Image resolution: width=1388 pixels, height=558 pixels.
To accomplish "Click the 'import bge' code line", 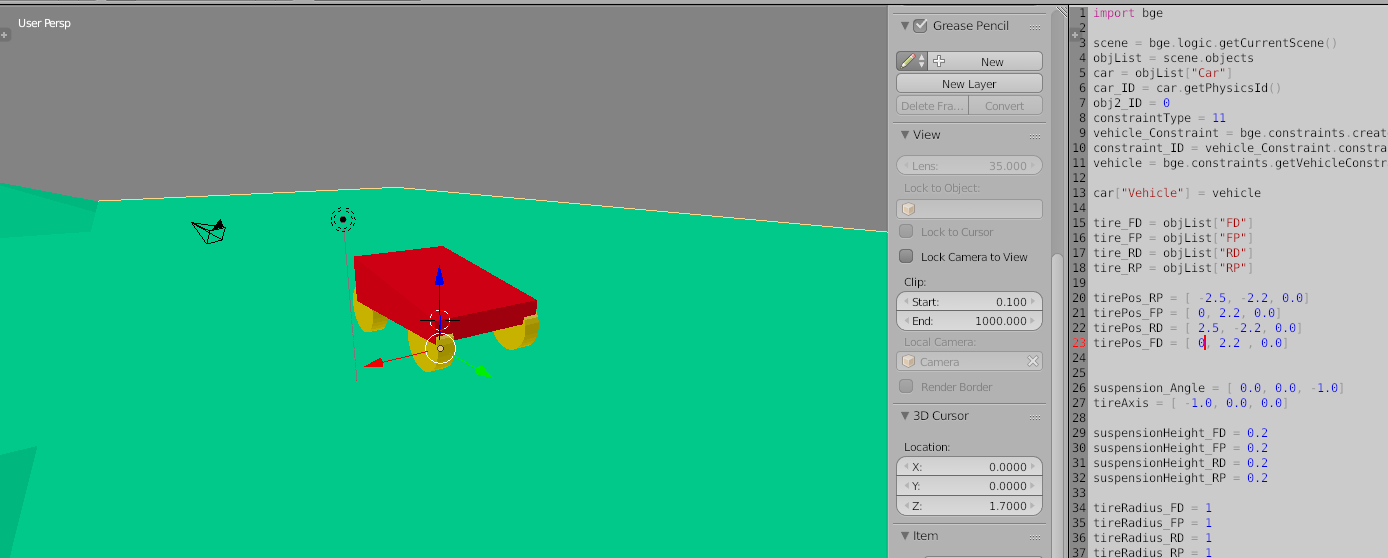I will [1128, 13].
